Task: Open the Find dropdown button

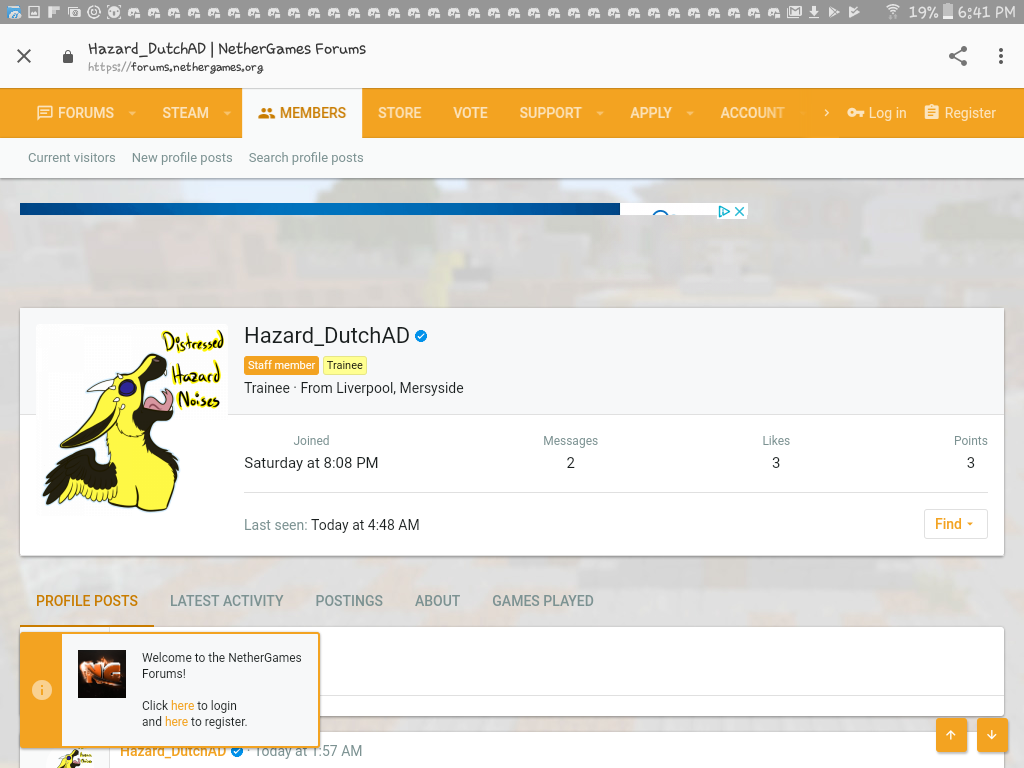Action: [955, 524]
